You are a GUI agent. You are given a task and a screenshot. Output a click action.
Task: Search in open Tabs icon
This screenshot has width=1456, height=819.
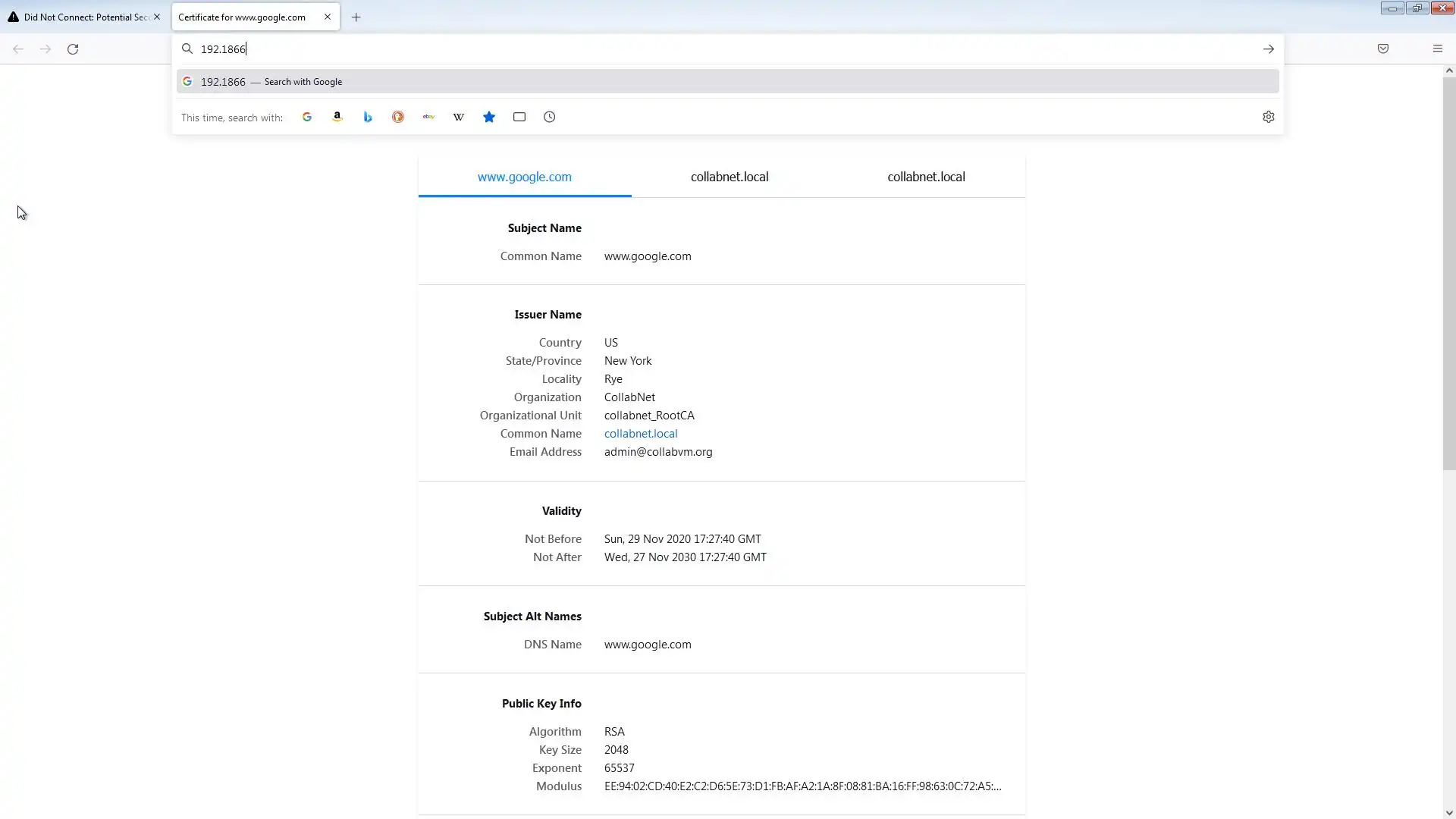[x=519, y=117]
